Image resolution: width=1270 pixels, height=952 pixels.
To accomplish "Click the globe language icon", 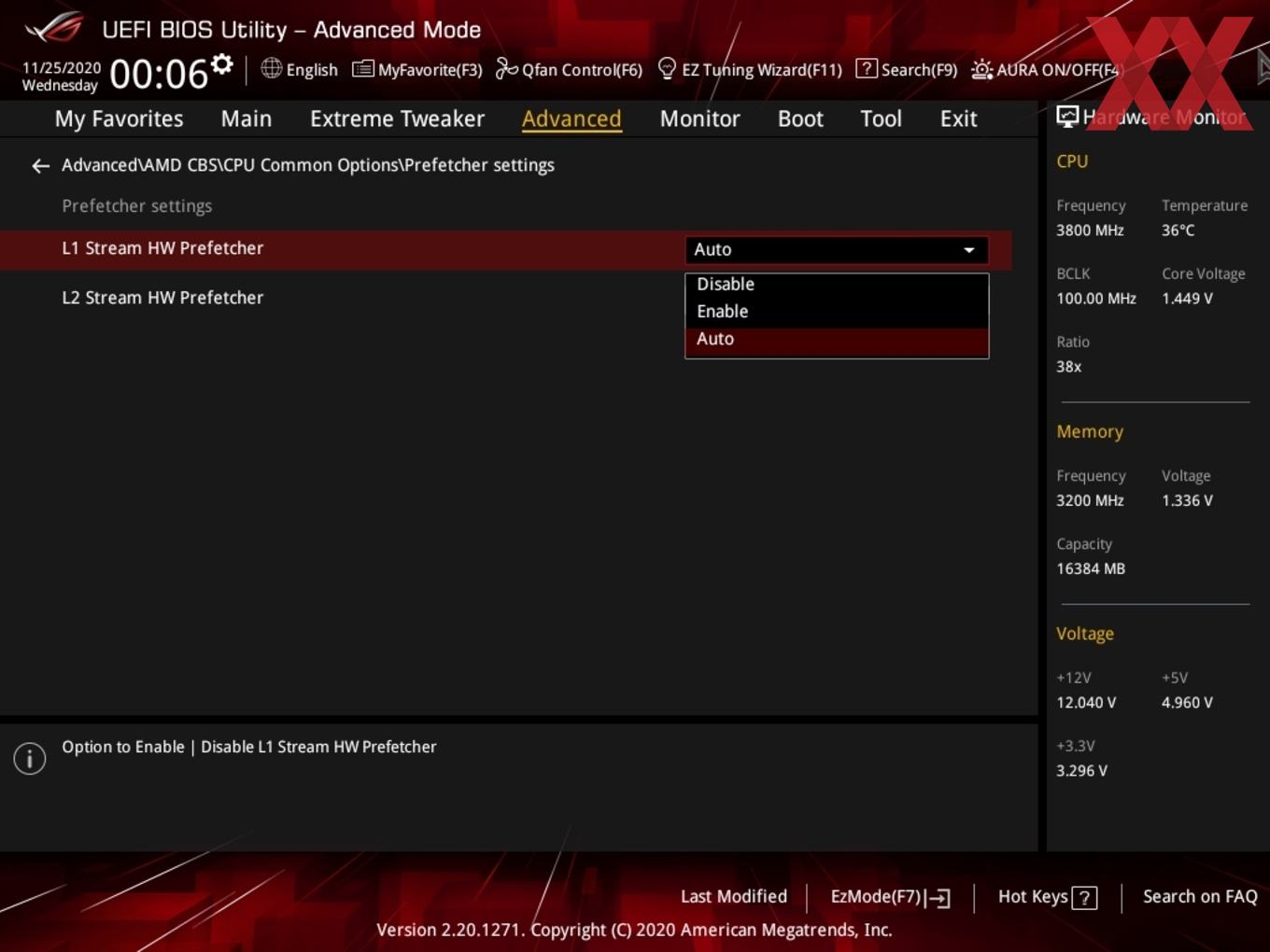I will coord(271,68).
